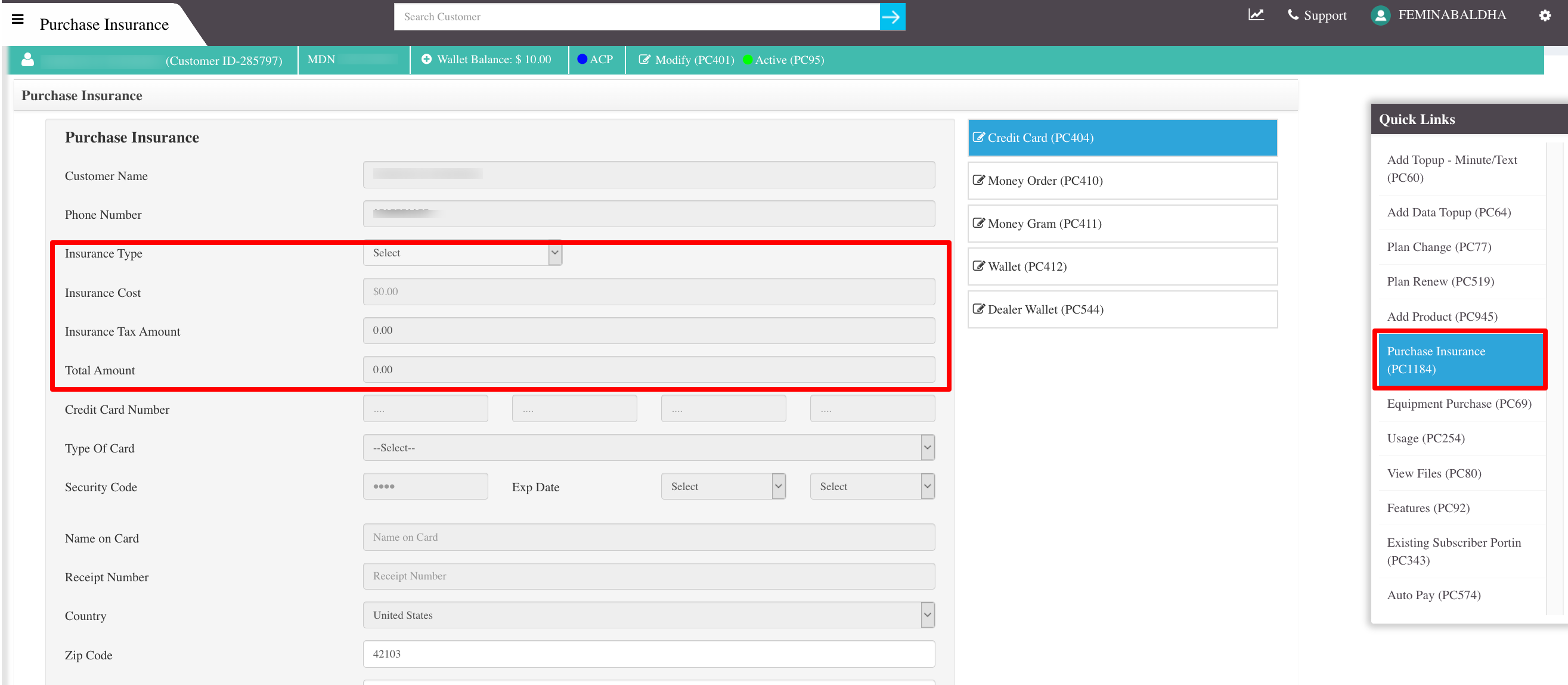Open the Insurance Type dropdown
The image size is (1568, 685).
(463, 253)
